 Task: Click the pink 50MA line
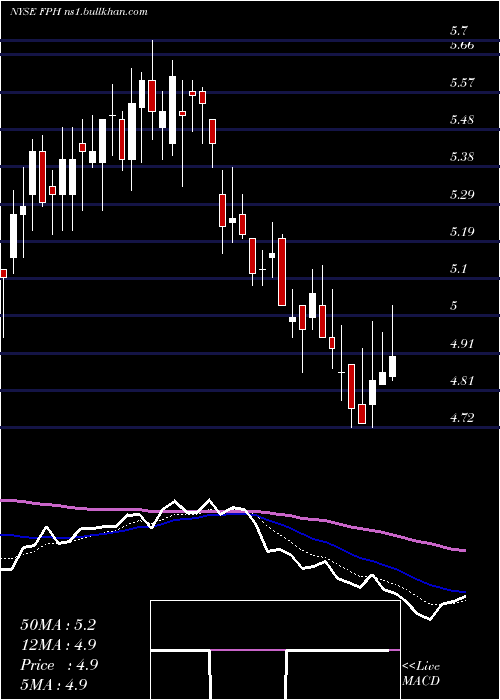click(x=232, y=512)
